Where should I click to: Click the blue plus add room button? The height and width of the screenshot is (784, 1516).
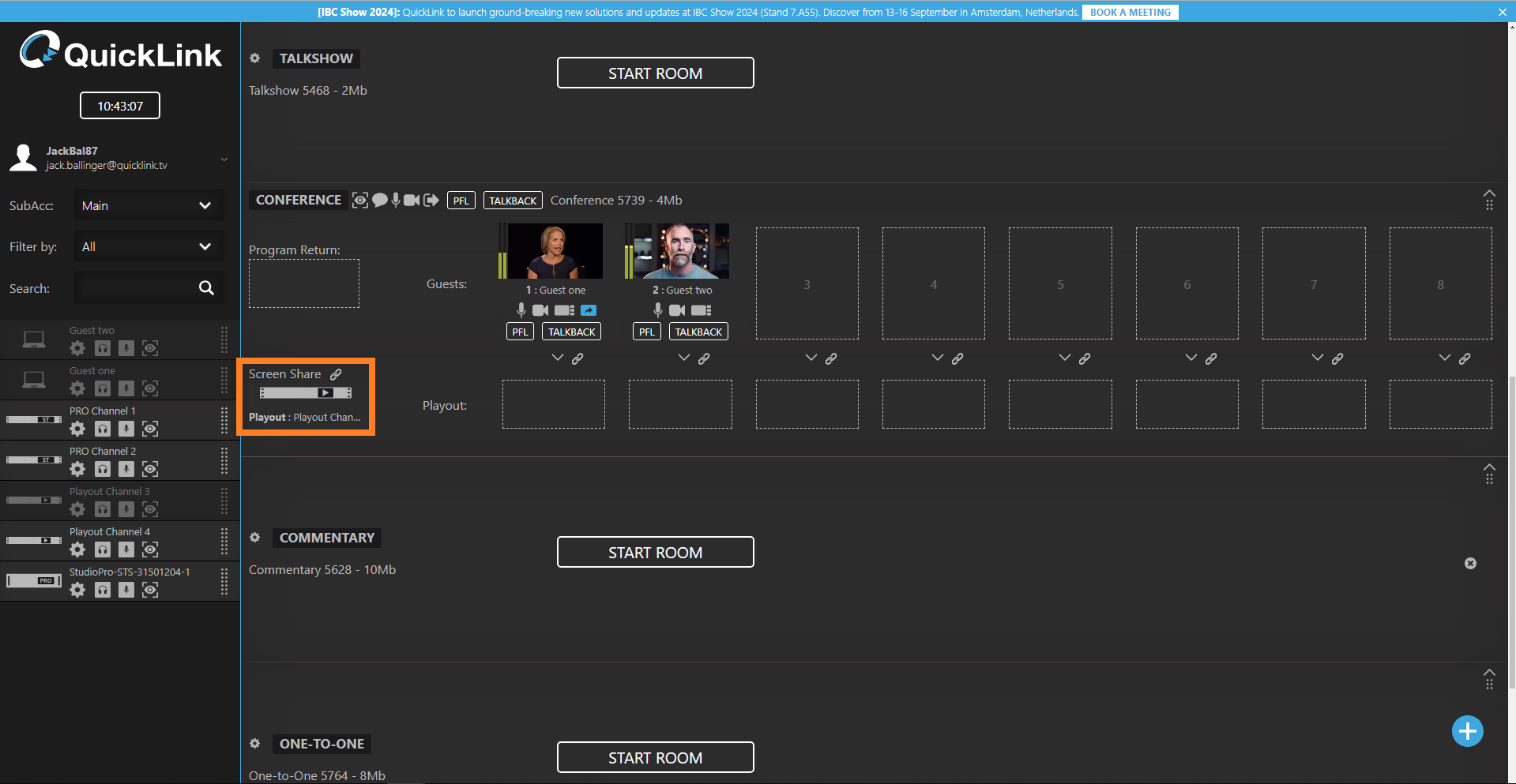click(1467, 731)
